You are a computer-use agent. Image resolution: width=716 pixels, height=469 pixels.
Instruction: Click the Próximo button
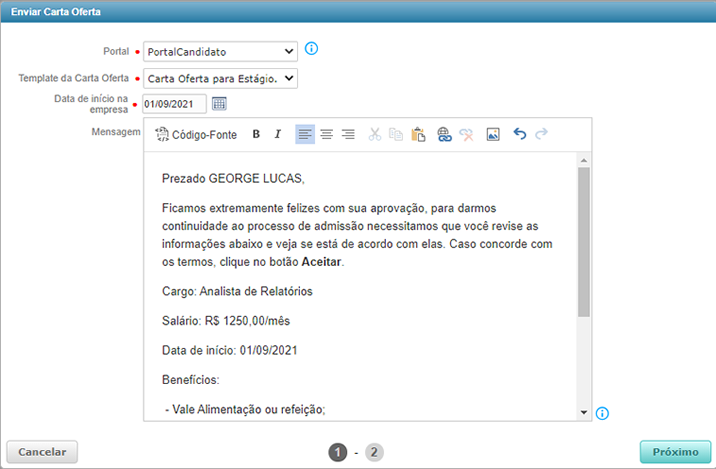click(674, 451)
